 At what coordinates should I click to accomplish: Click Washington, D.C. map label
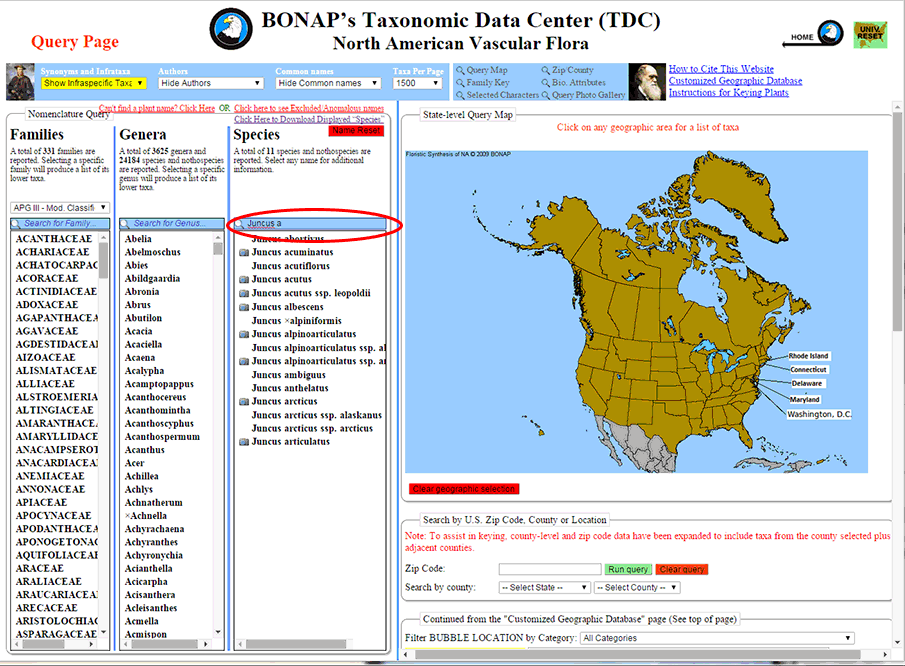[x=819, y=414]
